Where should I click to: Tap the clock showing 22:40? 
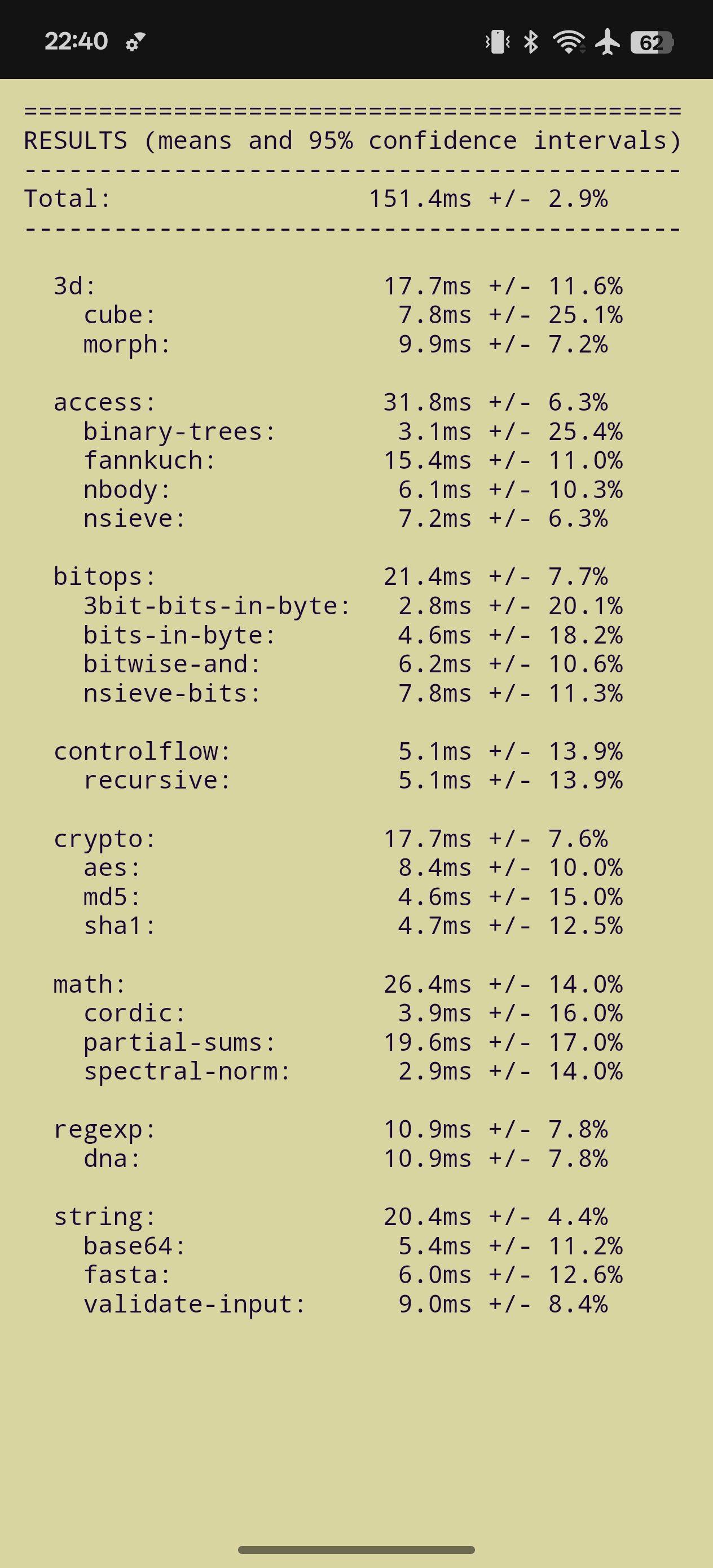(76, 41)
